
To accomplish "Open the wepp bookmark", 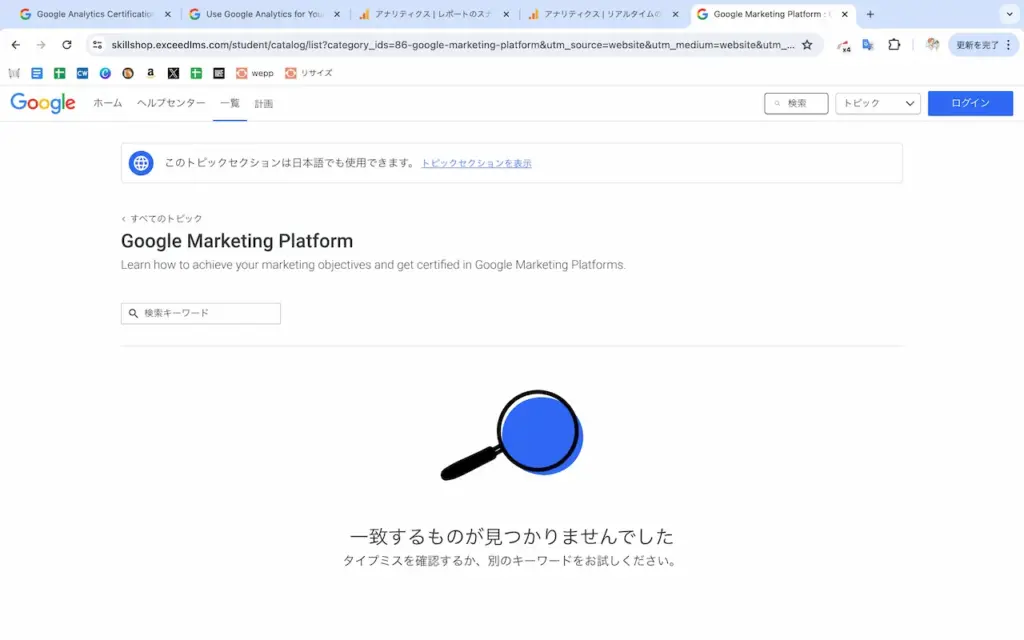I will click(x=255, y=73).
